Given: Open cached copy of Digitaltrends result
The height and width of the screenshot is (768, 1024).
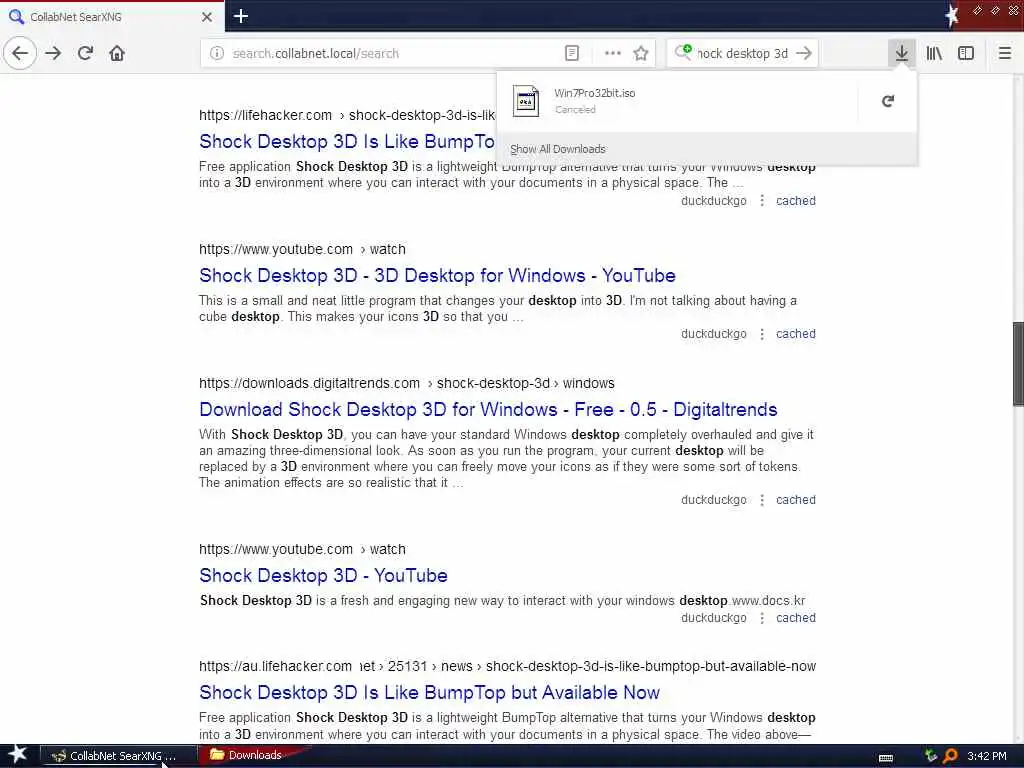Looking at the screenshot, I should click(x=795, y=500).
